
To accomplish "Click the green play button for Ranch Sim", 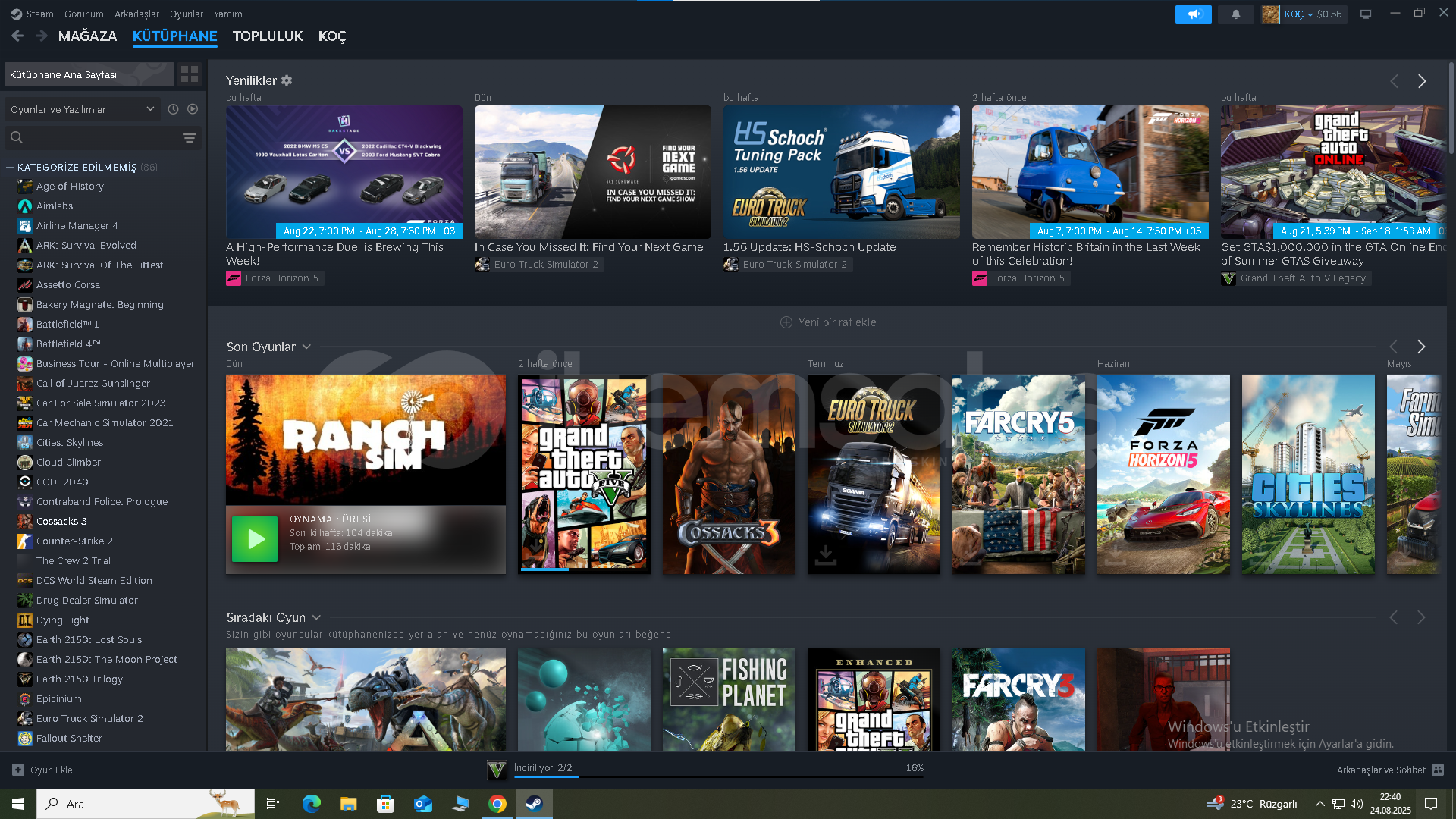I will [x=254, y=539].
